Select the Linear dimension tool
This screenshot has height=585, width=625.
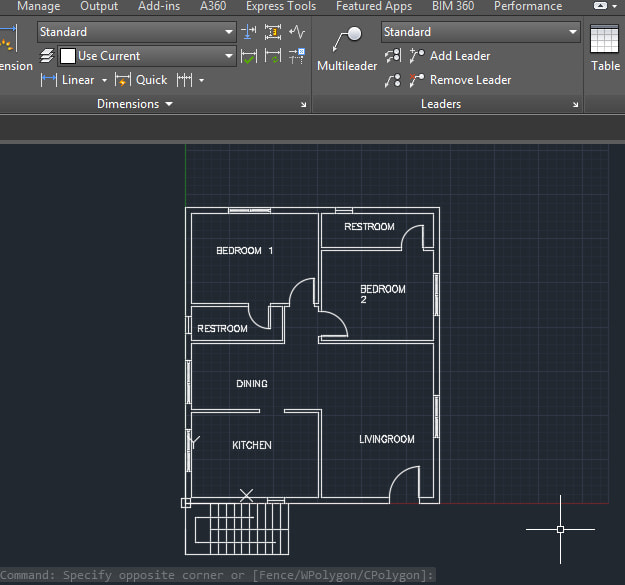click(67, 80)
